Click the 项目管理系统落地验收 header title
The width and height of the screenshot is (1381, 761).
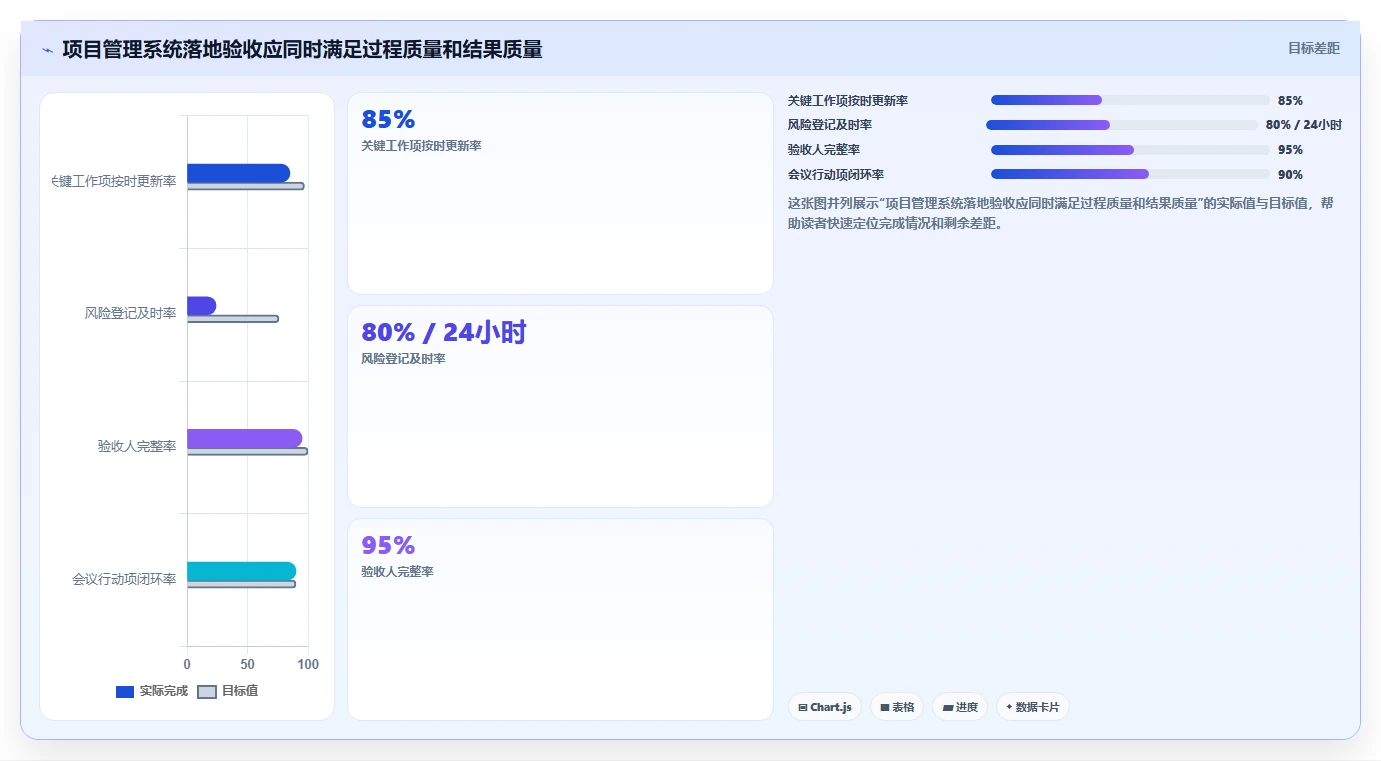click(302, 49)
